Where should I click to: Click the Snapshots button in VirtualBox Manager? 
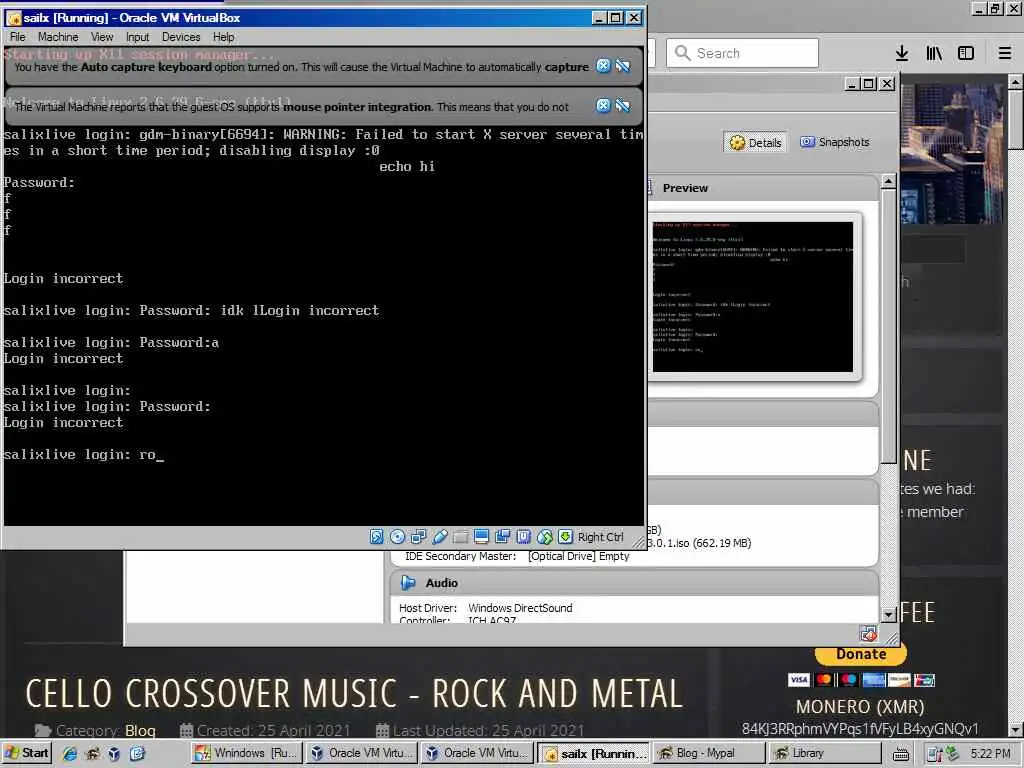point(835,142)
